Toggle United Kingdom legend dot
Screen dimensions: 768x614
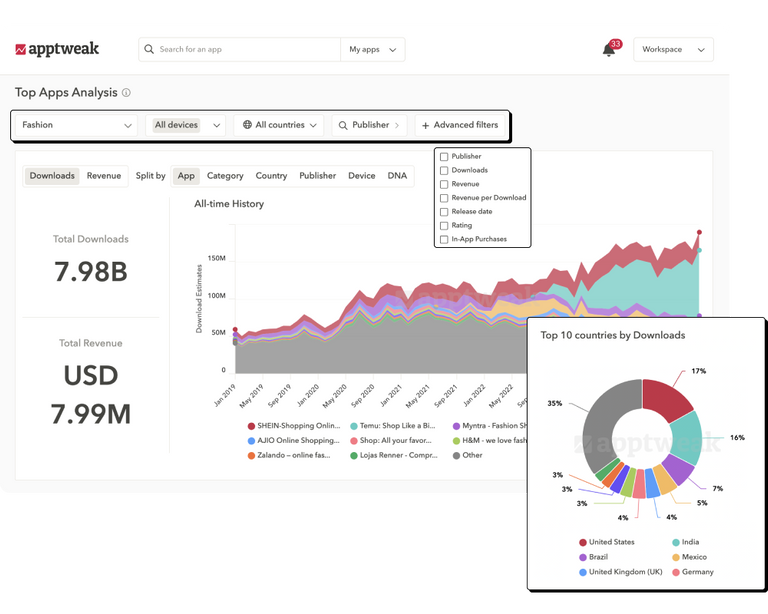tap(583, 572)
